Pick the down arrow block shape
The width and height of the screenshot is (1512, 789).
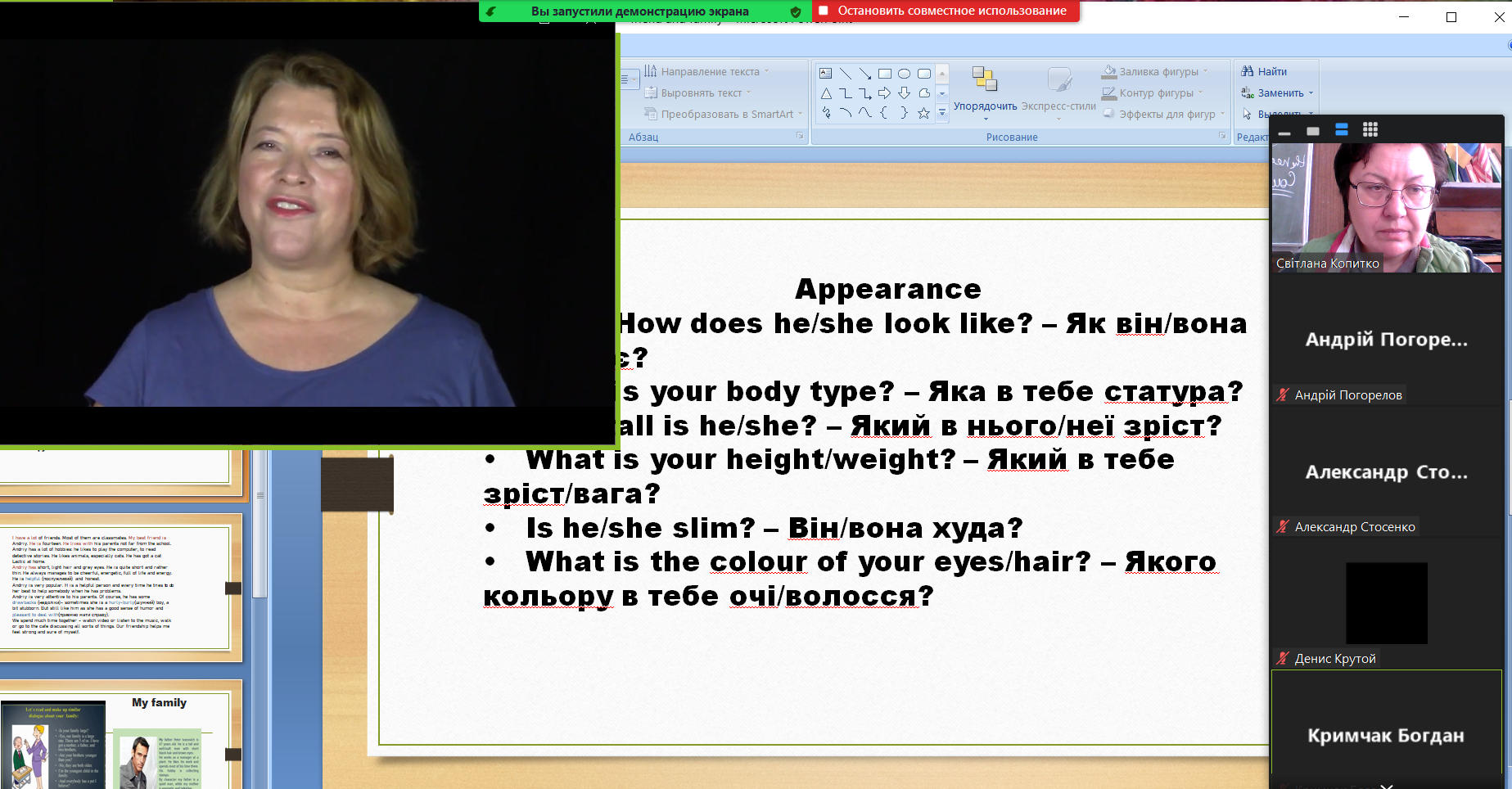click(905, 93)
